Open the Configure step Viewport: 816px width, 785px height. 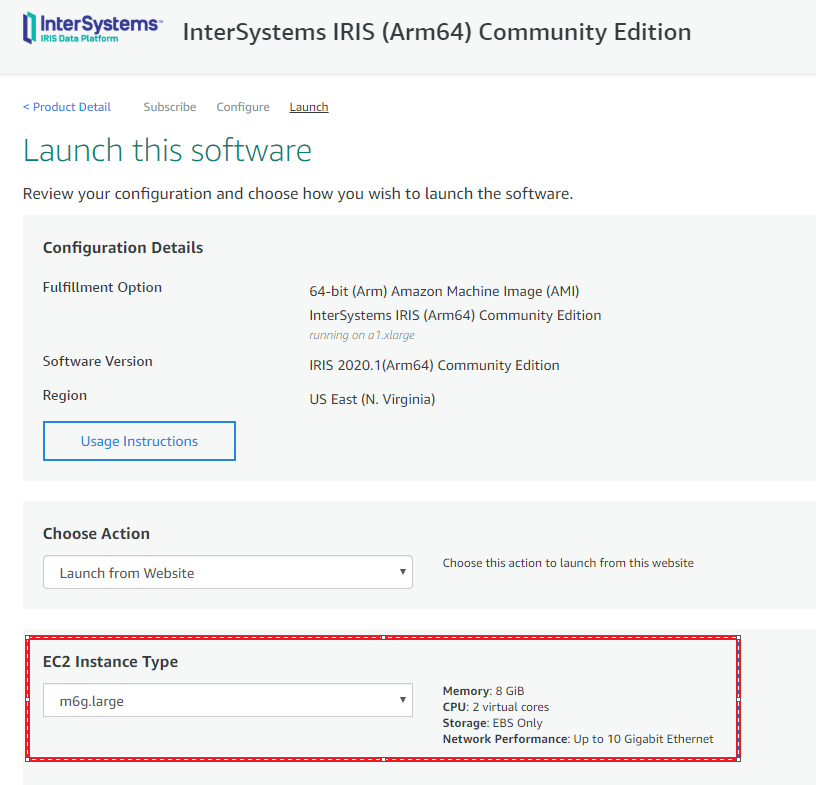tap(243, 107)
